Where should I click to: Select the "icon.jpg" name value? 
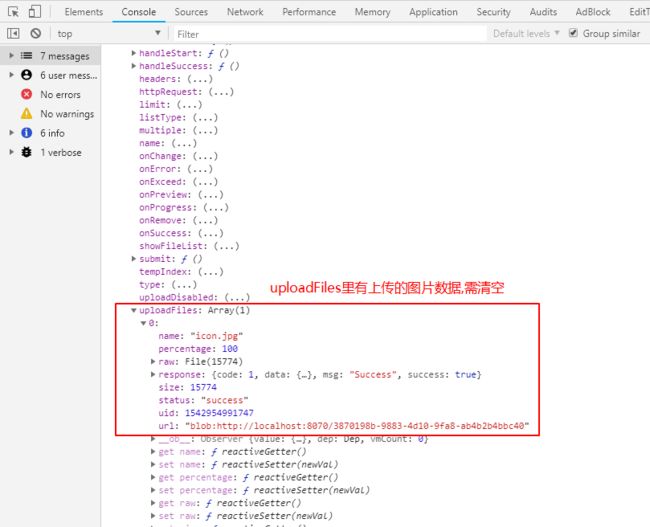tap(216, 336)
